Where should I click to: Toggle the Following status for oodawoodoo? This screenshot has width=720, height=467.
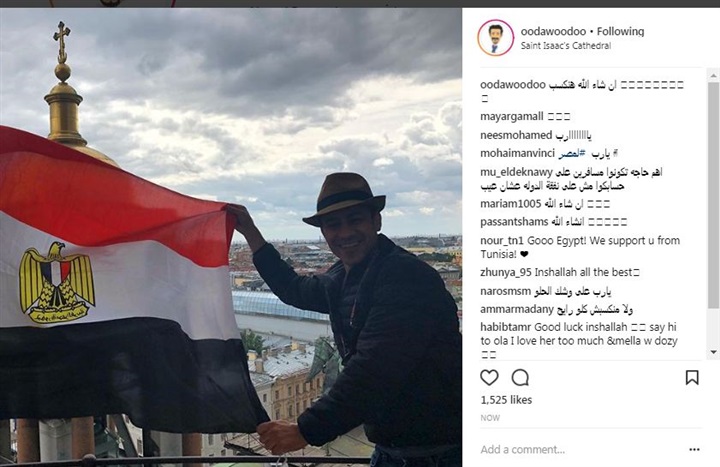620,31
